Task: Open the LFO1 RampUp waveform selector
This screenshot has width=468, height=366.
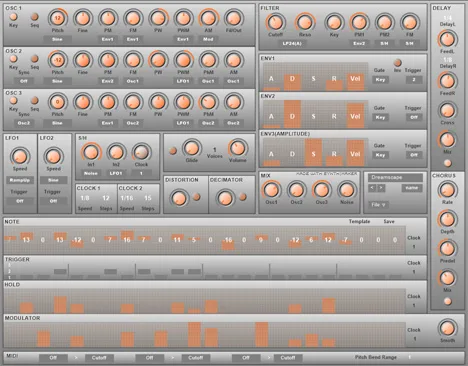Action: pyautogui.click(x=20, y=180)
